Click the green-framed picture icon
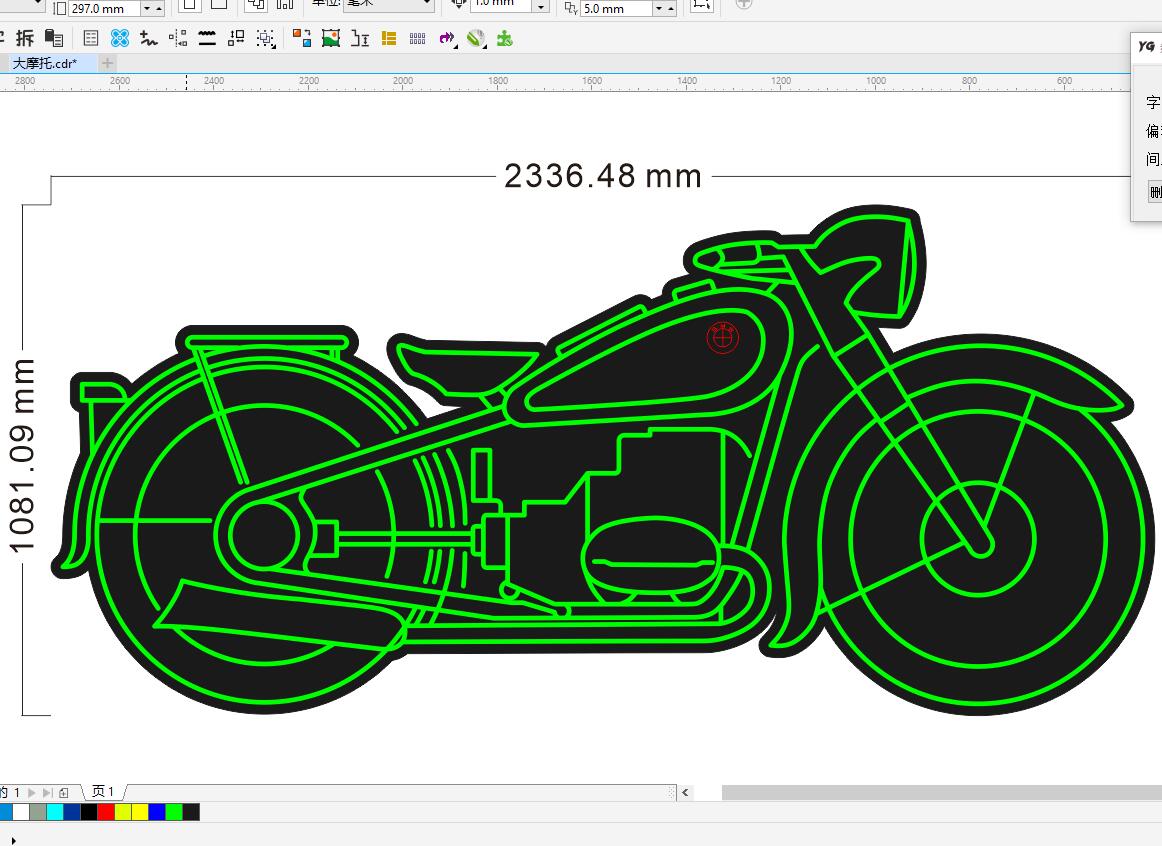Image resolution: width=1162 pixels, height=846 pixels. pos(331,38)
